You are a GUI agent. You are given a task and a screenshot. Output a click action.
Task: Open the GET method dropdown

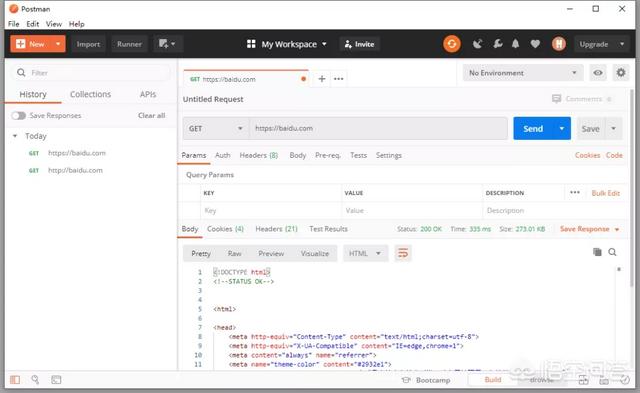pyautogui.click(x=216, y=129)
